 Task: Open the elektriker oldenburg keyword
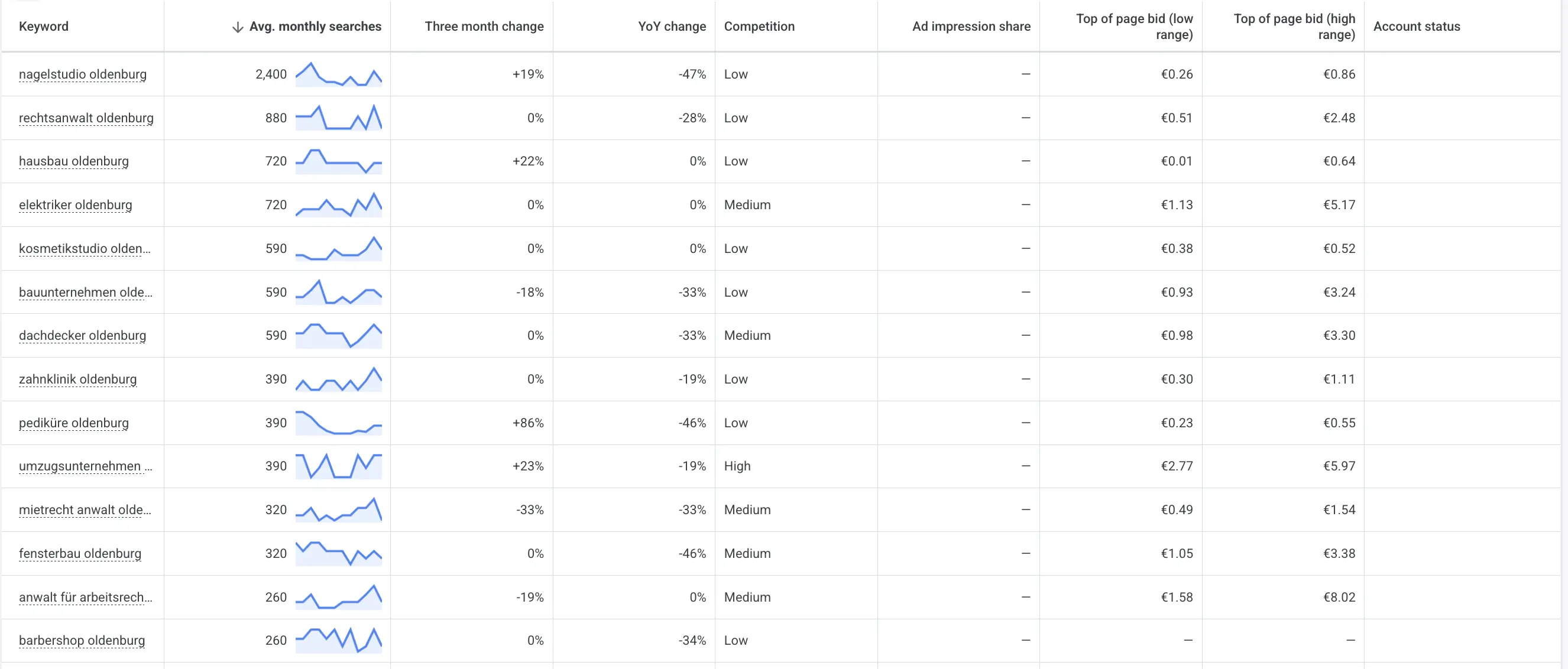pyautogui.click(x=76, y=205)
